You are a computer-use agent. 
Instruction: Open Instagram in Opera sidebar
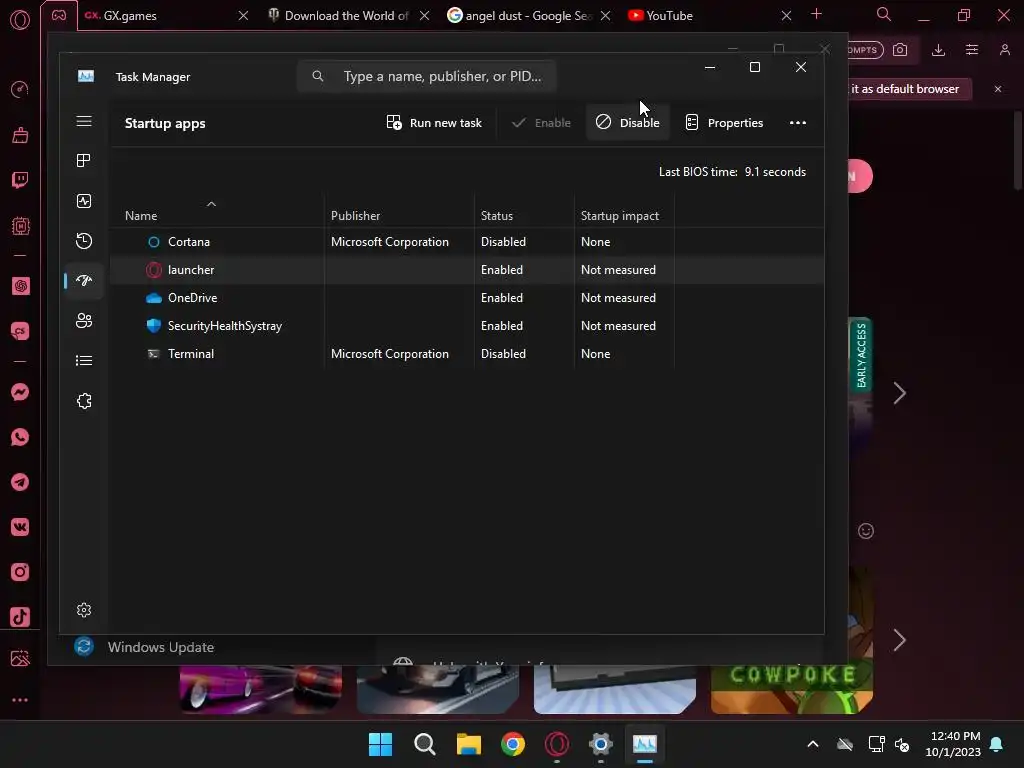pos(20,572)
